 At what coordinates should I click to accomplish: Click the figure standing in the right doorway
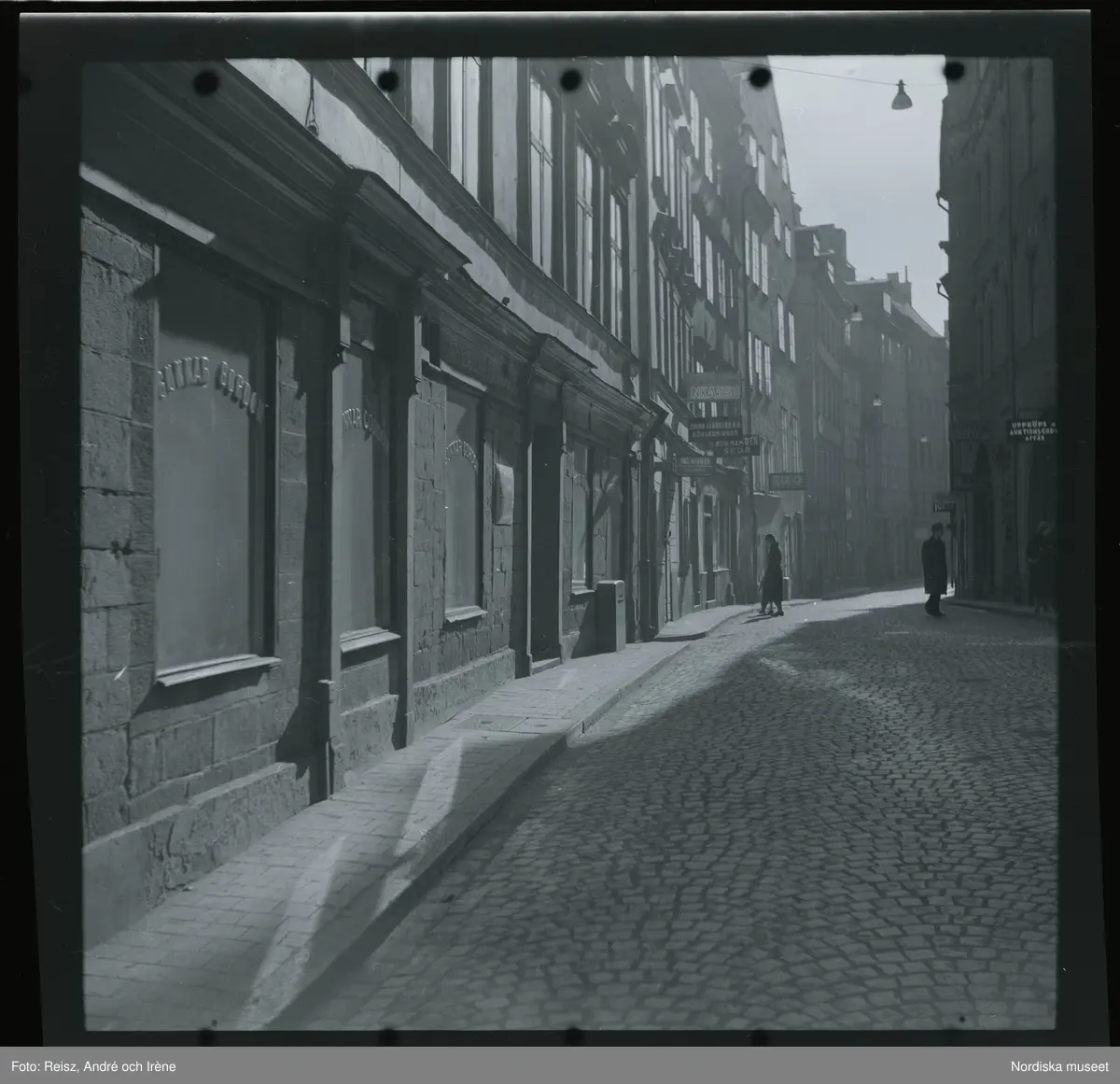(x=1039, y=567)
